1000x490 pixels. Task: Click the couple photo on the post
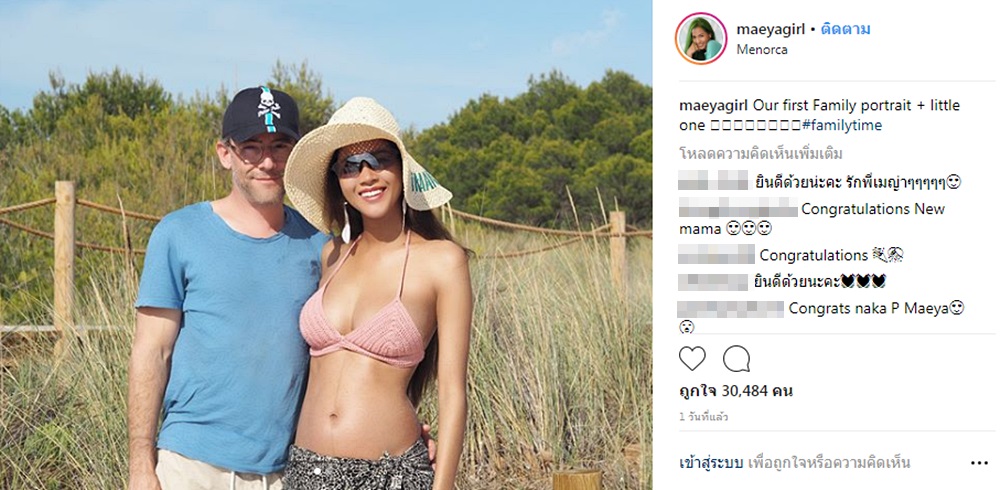pyautogui.click(x=326, y=245)
